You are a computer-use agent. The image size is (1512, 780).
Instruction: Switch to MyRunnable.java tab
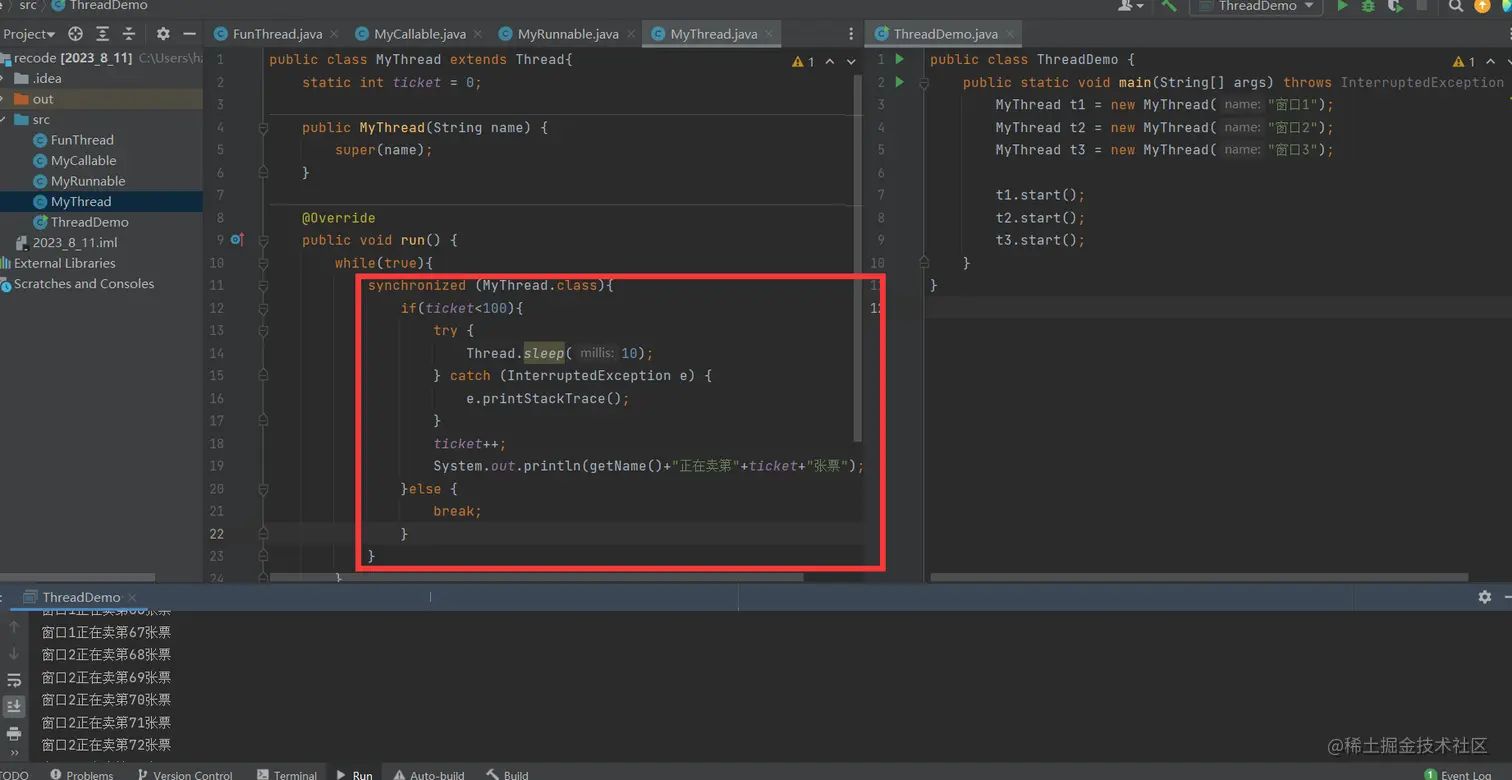point(568,34)
